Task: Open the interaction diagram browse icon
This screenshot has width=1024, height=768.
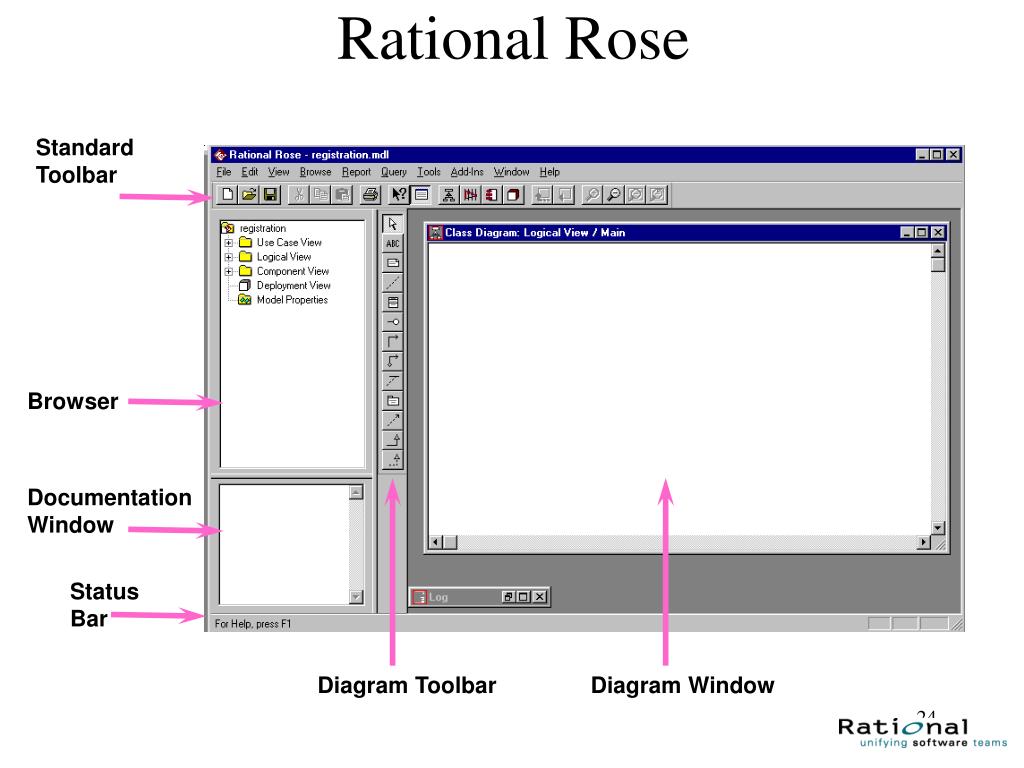Action: point(470,195)
